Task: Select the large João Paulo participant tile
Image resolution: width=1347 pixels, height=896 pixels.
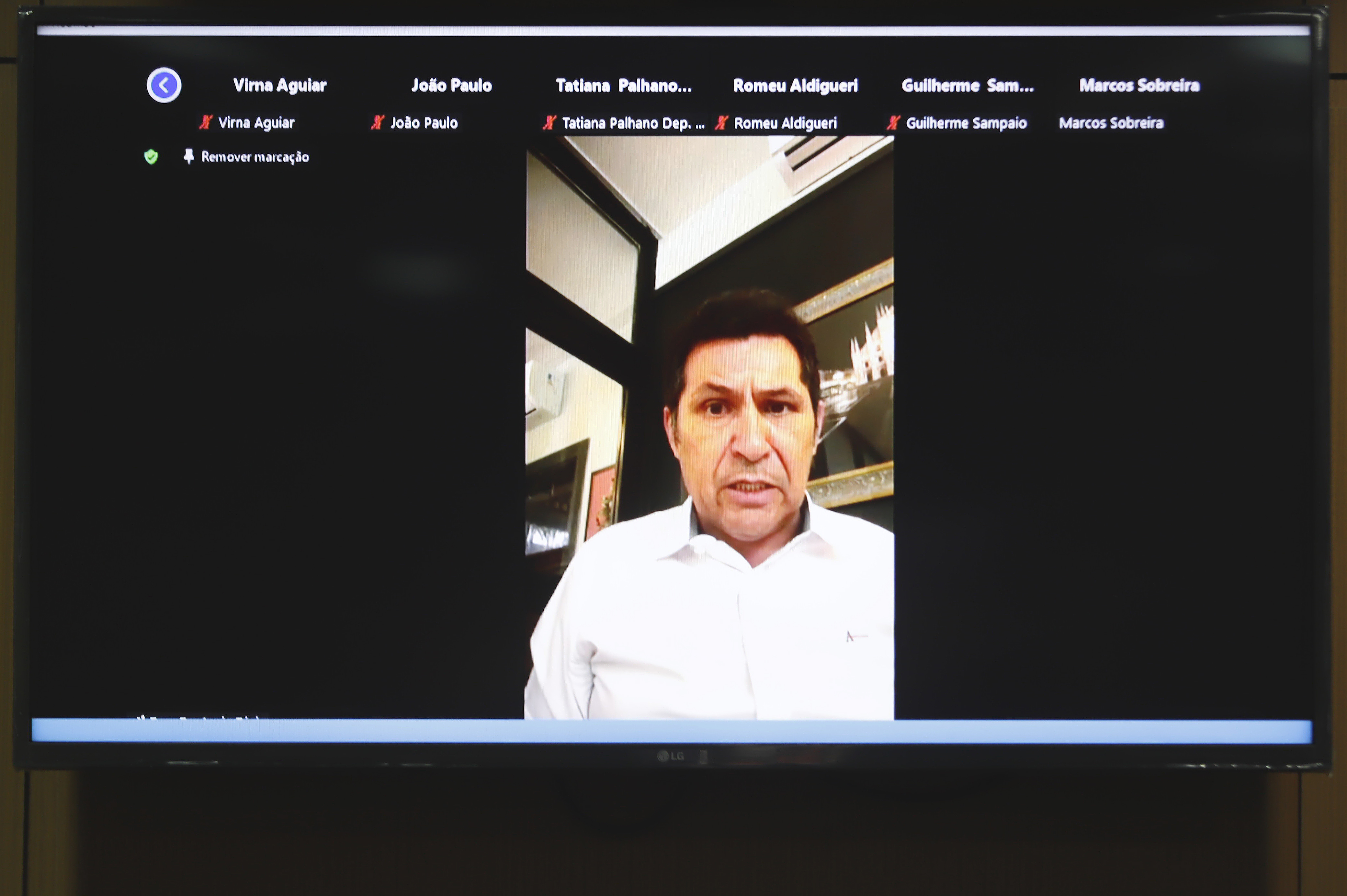Action: coord(451,86)
